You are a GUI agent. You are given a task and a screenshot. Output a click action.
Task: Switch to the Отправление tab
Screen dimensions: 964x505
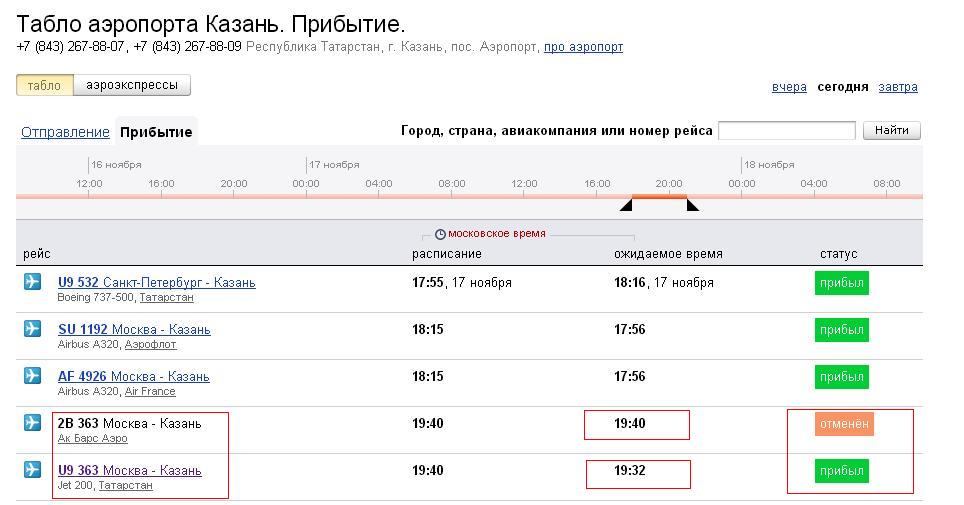[65, 132]
